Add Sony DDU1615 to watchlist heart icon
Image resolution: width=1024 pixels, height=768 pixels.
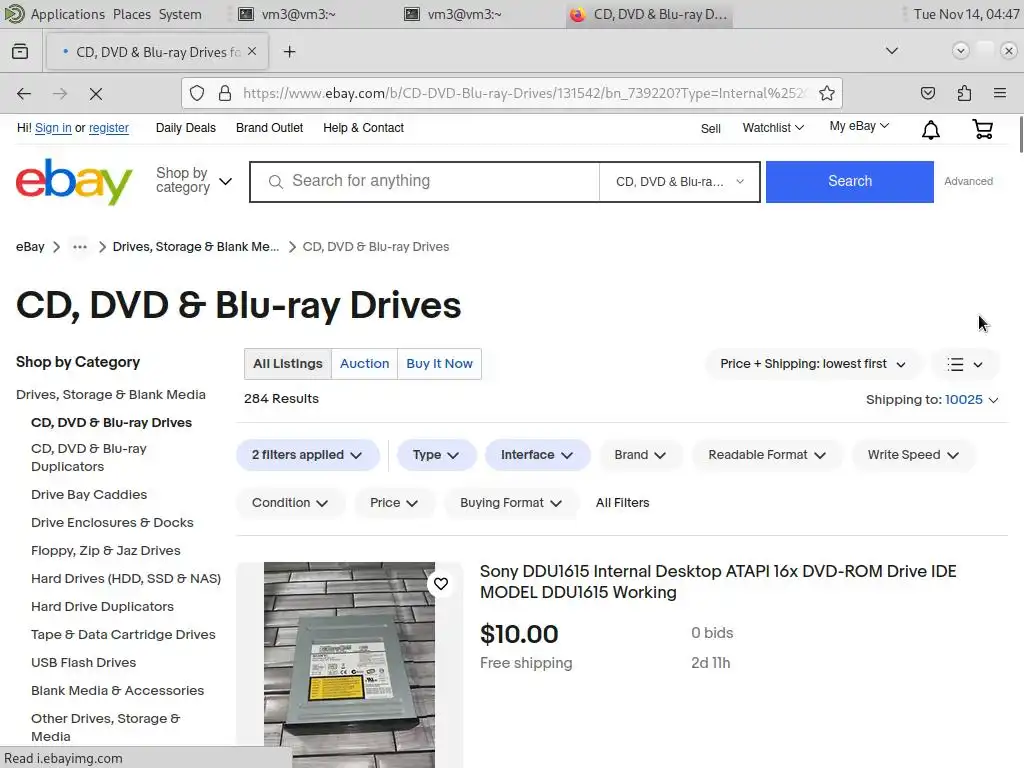441,583
